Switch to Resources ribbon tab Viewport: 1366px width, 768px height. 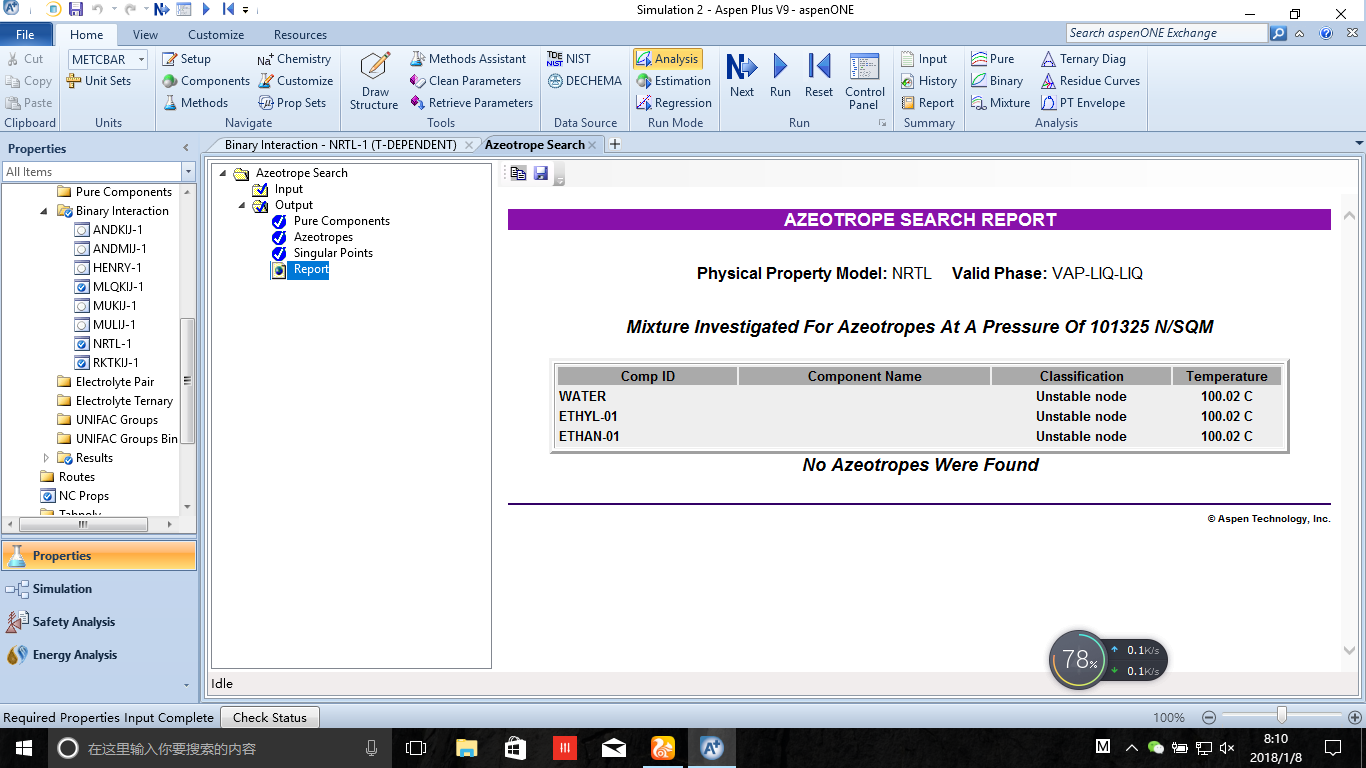[x=300, y=34]
